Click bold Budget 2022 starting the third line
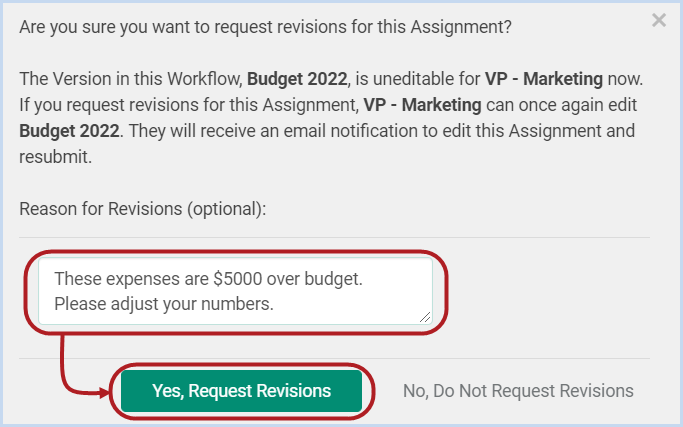This screenshot has height=427, width=683. pyautogui.click(x=69, y=131)
